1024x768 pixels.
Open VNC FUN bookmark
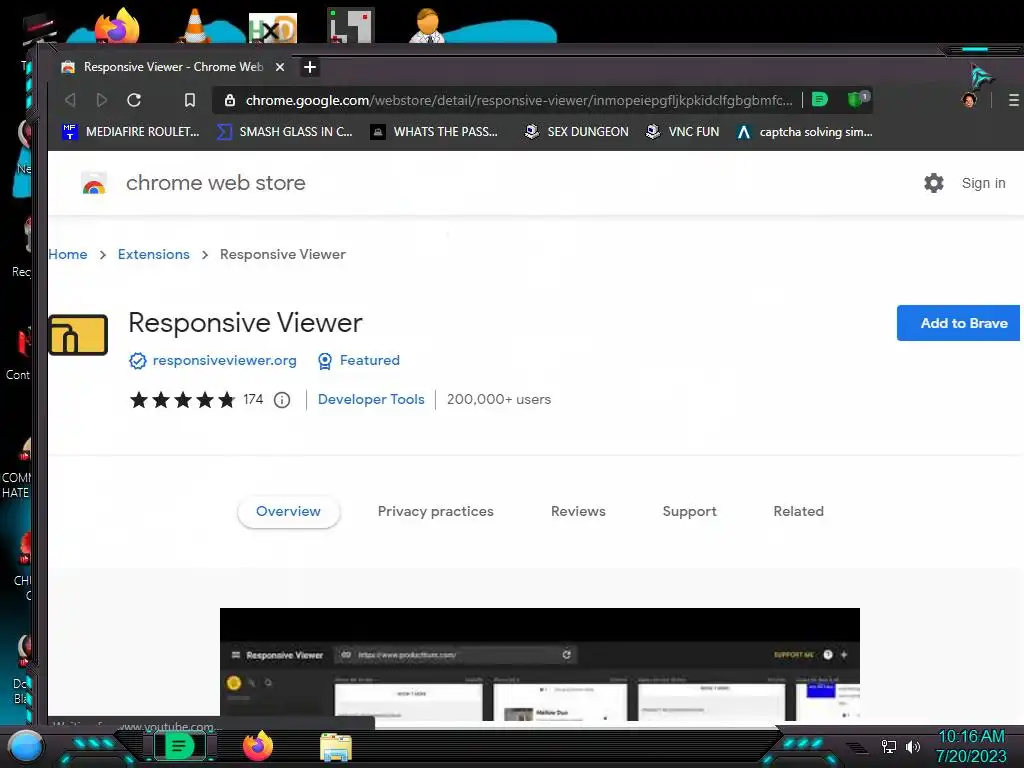pyautogui.click(x=682, y=132)
